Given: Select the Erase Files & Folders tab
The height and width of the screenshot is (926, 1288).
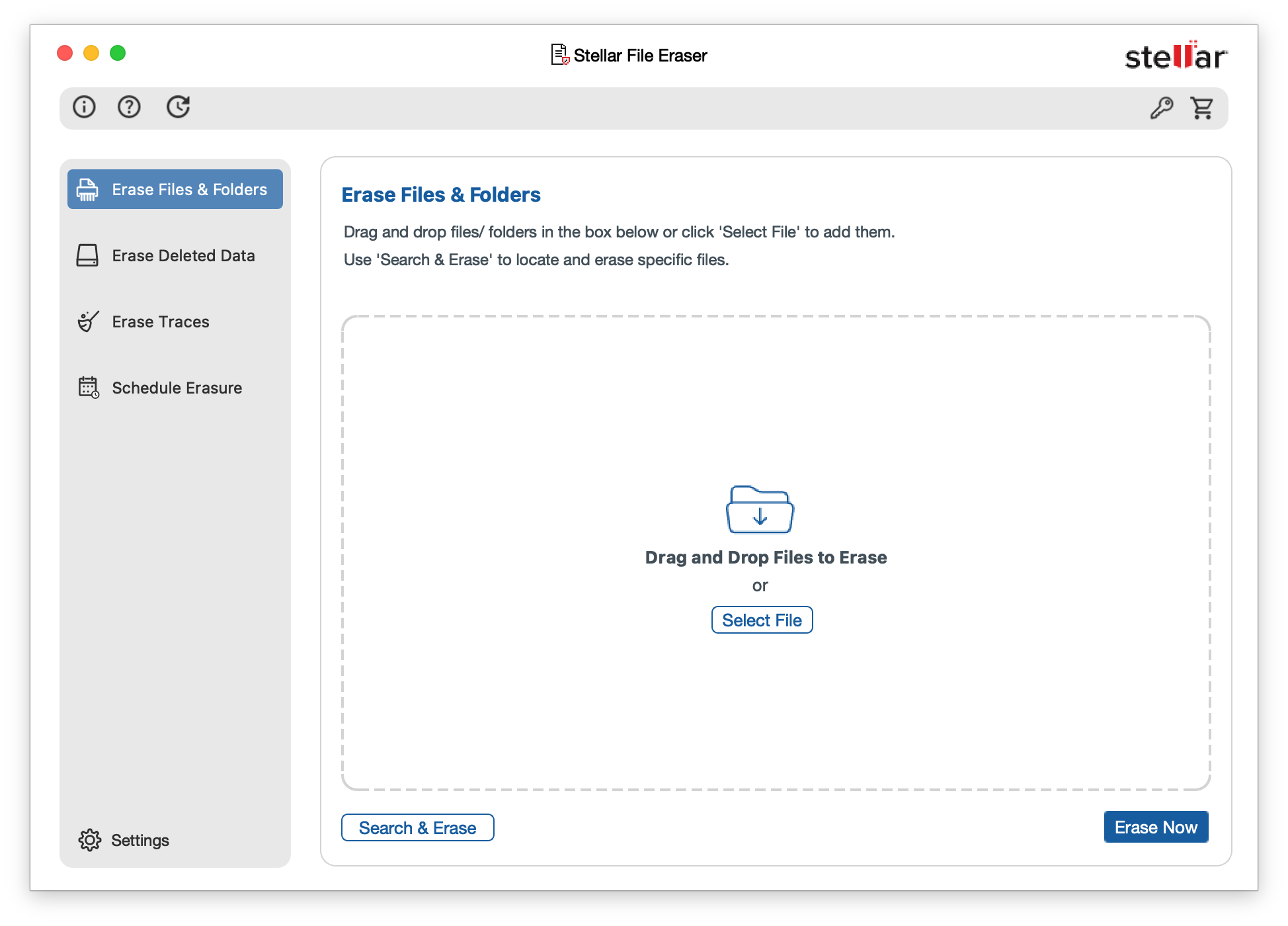Looking at the screenshot, I should coord(189,190).
